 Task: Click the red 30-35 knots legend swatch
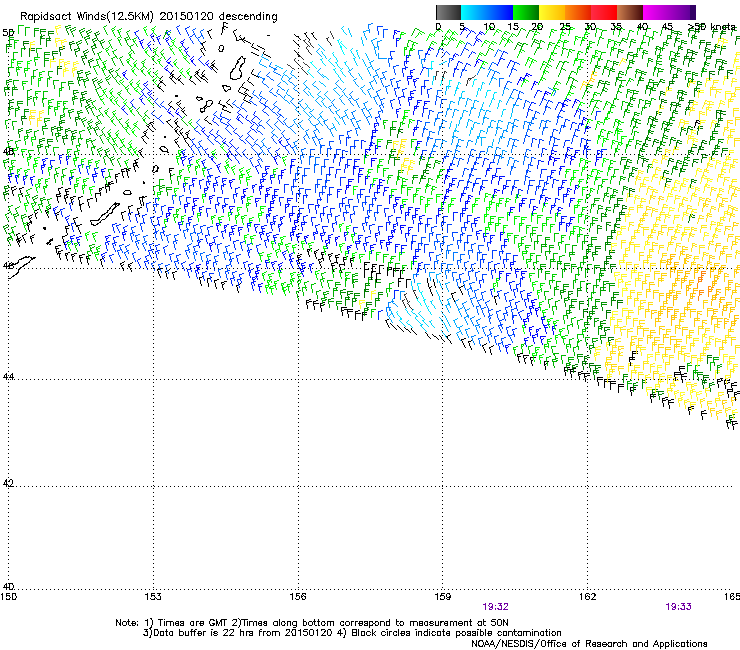point(604,12)
